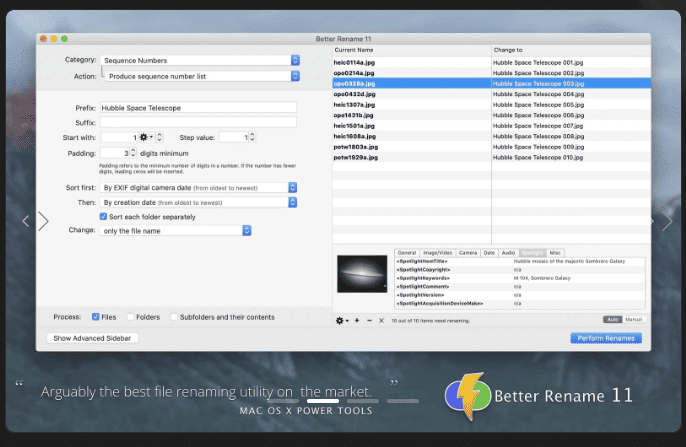Click status text 10 out of 10 items need renaming
The width and height of the screenshot is (686, 447).
[430, 321]
